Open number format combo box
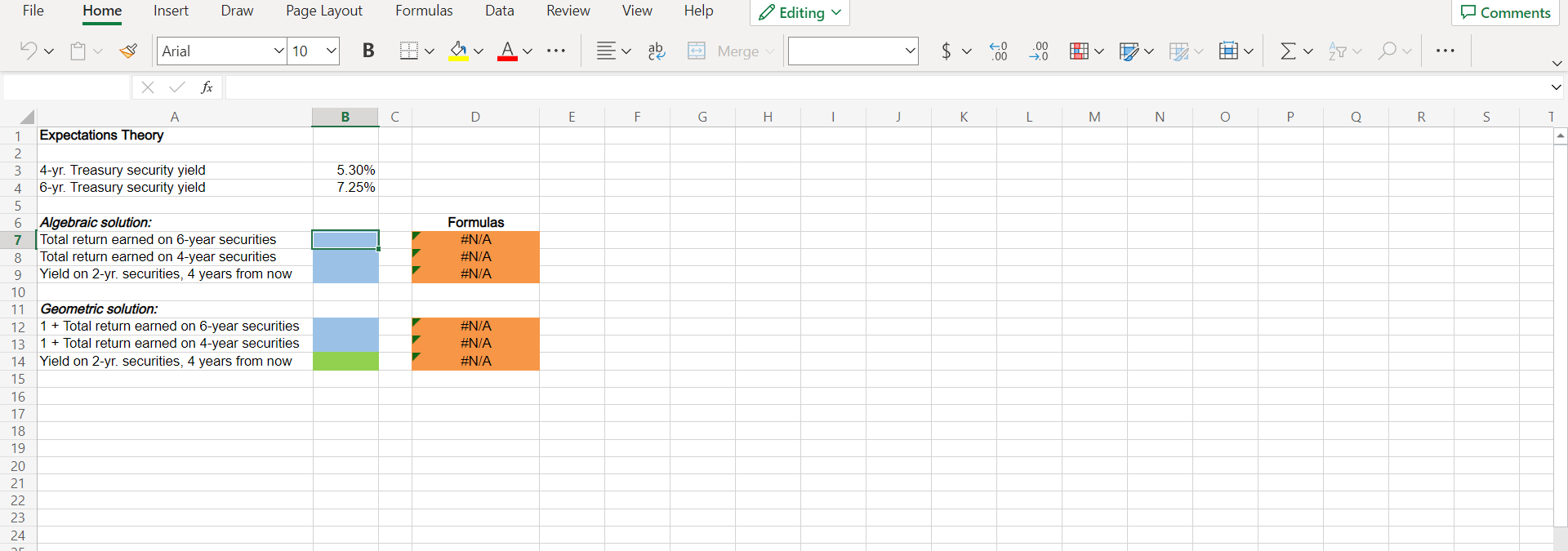 point(853,51)
